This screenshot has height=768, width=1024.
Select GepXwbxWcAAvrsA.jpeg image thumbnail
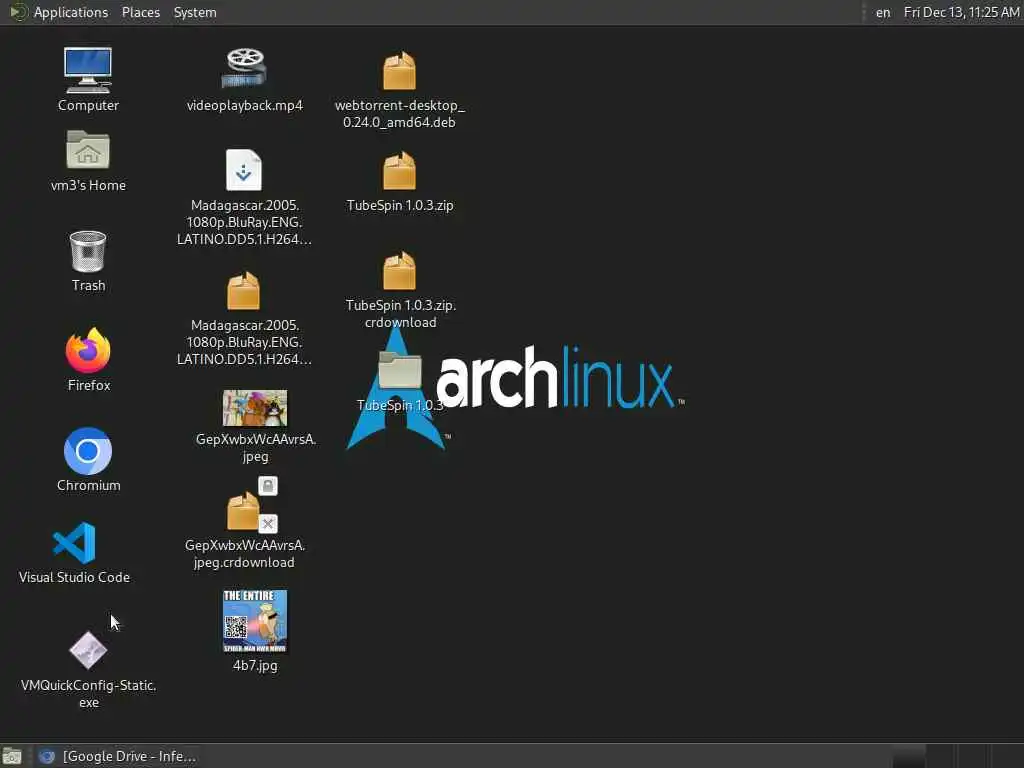(x=255, y=408)
